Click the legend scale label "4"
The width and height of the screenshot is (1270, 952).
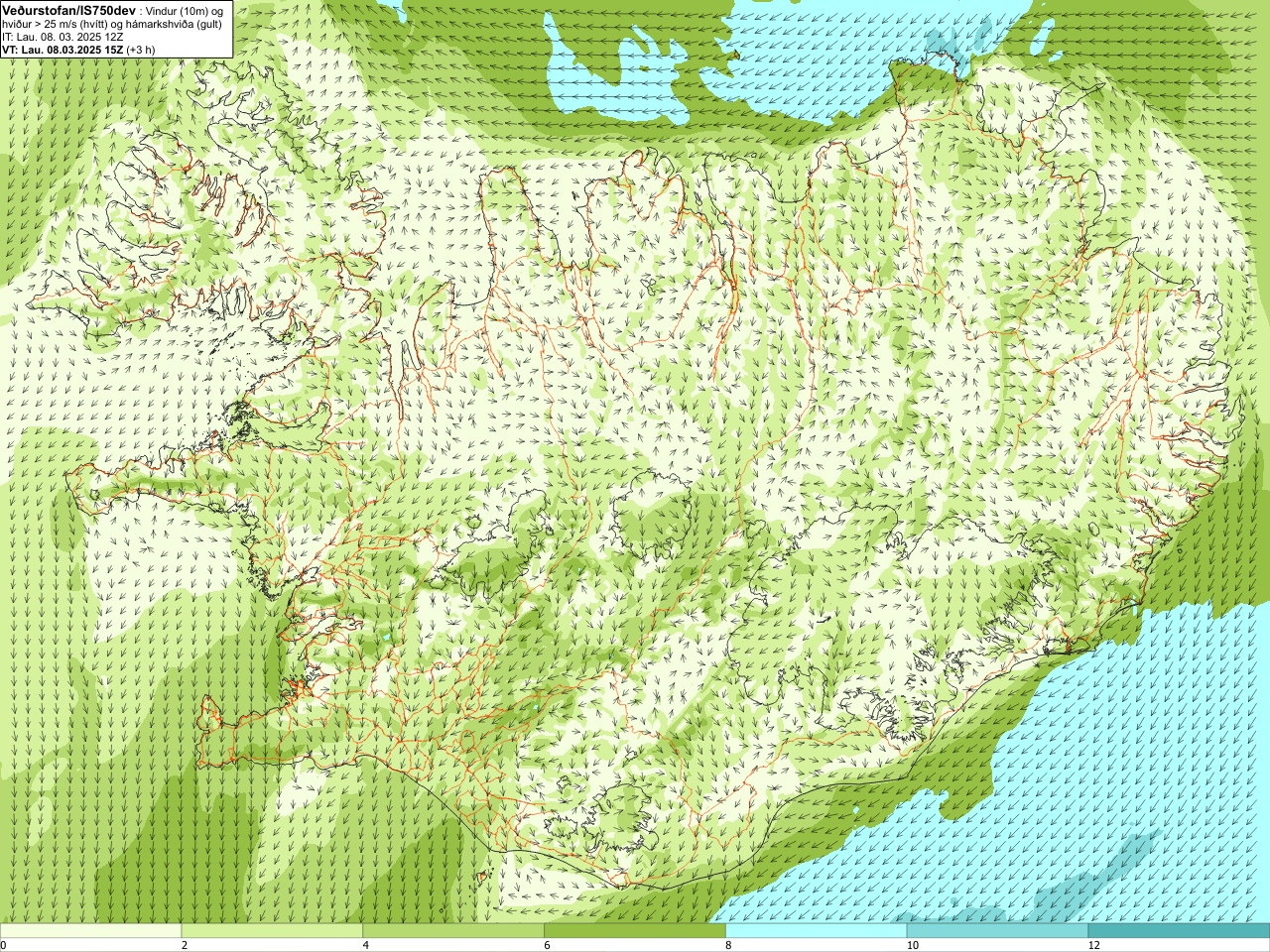pos(366,946)
